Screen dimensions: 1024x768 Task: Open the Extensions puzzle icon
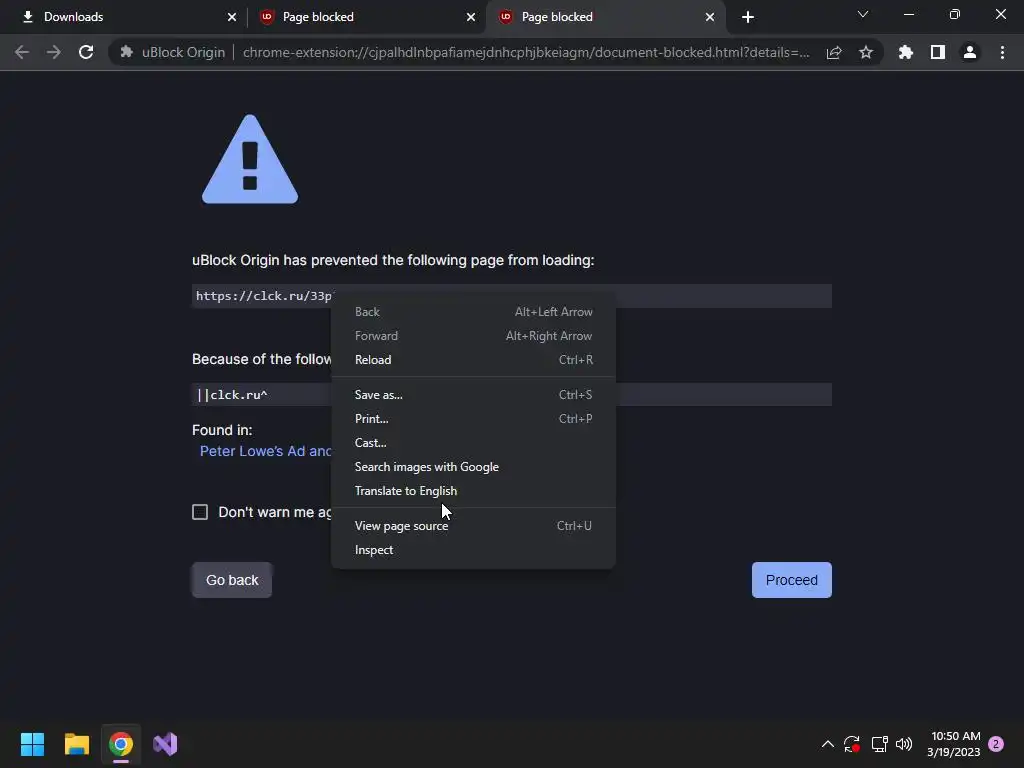pos(906,52)
